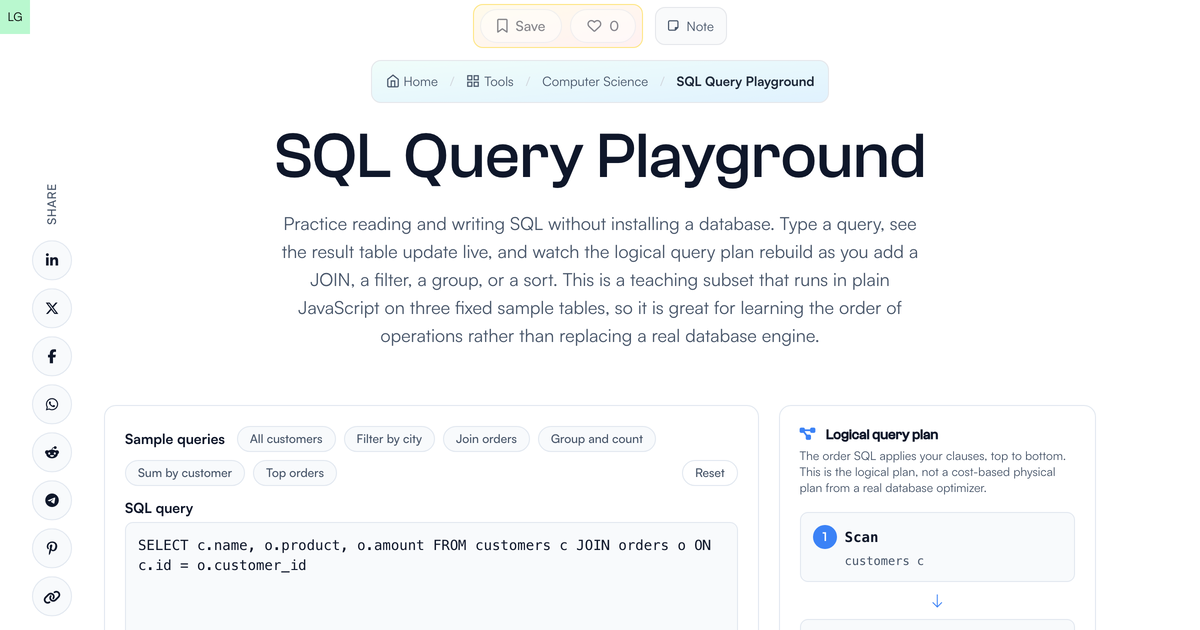This screenshot has height=630, width=1200.
Task: Load the Join orders sample query
Action: pyautogui.click(x=486, y=439)
